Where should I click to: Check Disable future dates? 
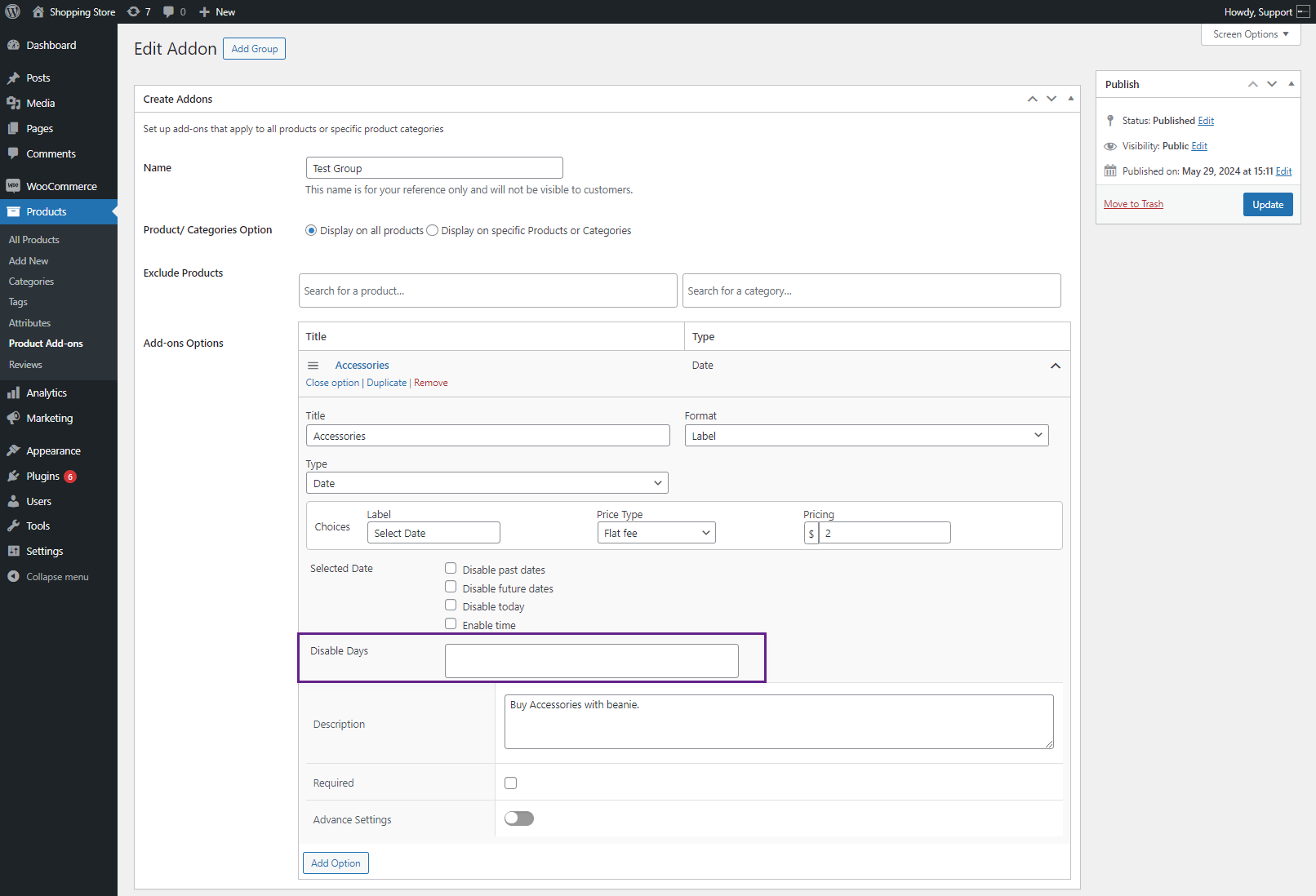(x=451, y=587)
